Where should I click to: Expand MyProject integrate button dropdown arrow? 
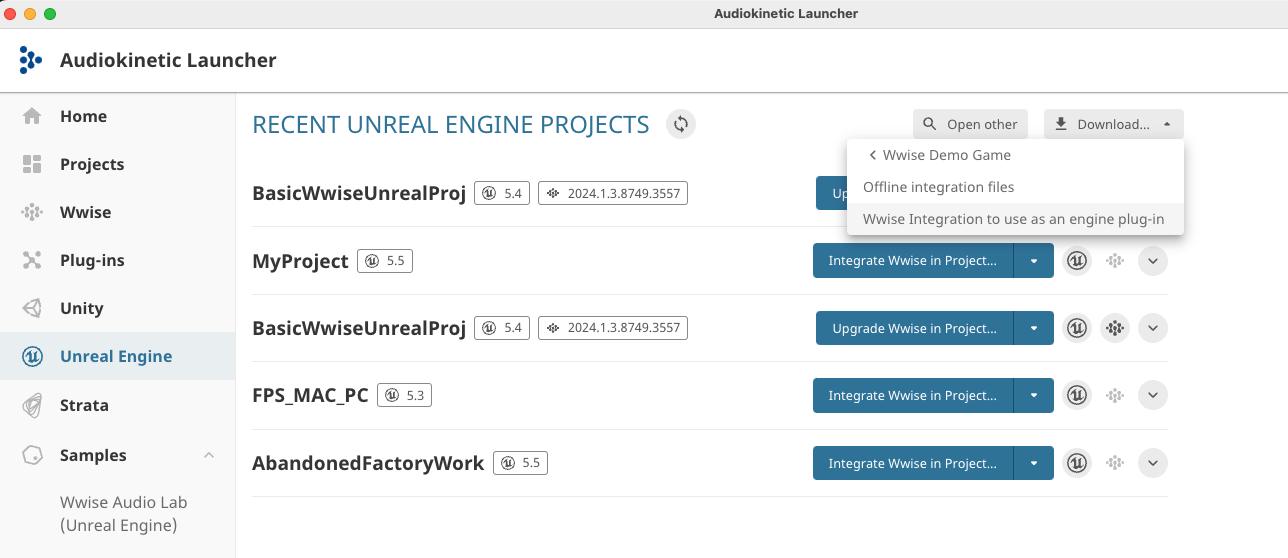coord(1034,261)
